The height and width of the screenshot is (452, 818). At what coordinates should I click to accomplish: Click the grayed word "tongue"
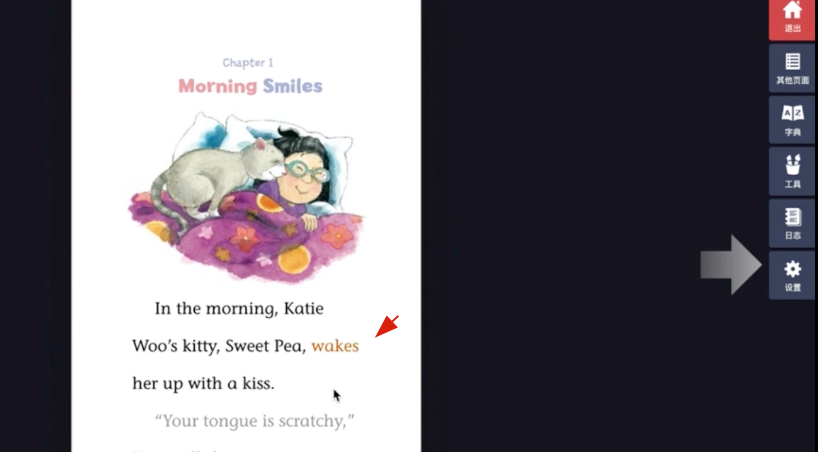click(x=227, y=422)
